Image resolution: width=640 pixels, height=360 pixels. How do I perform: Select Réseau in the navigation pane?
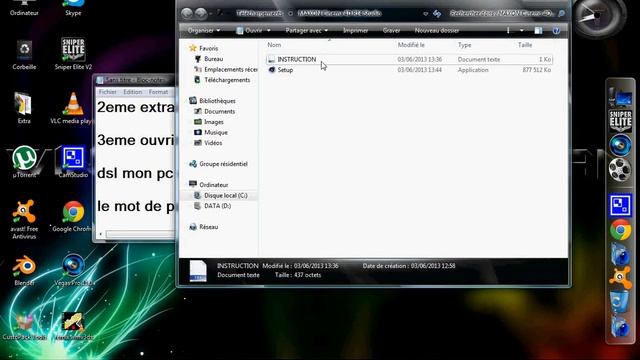point(204,227)
